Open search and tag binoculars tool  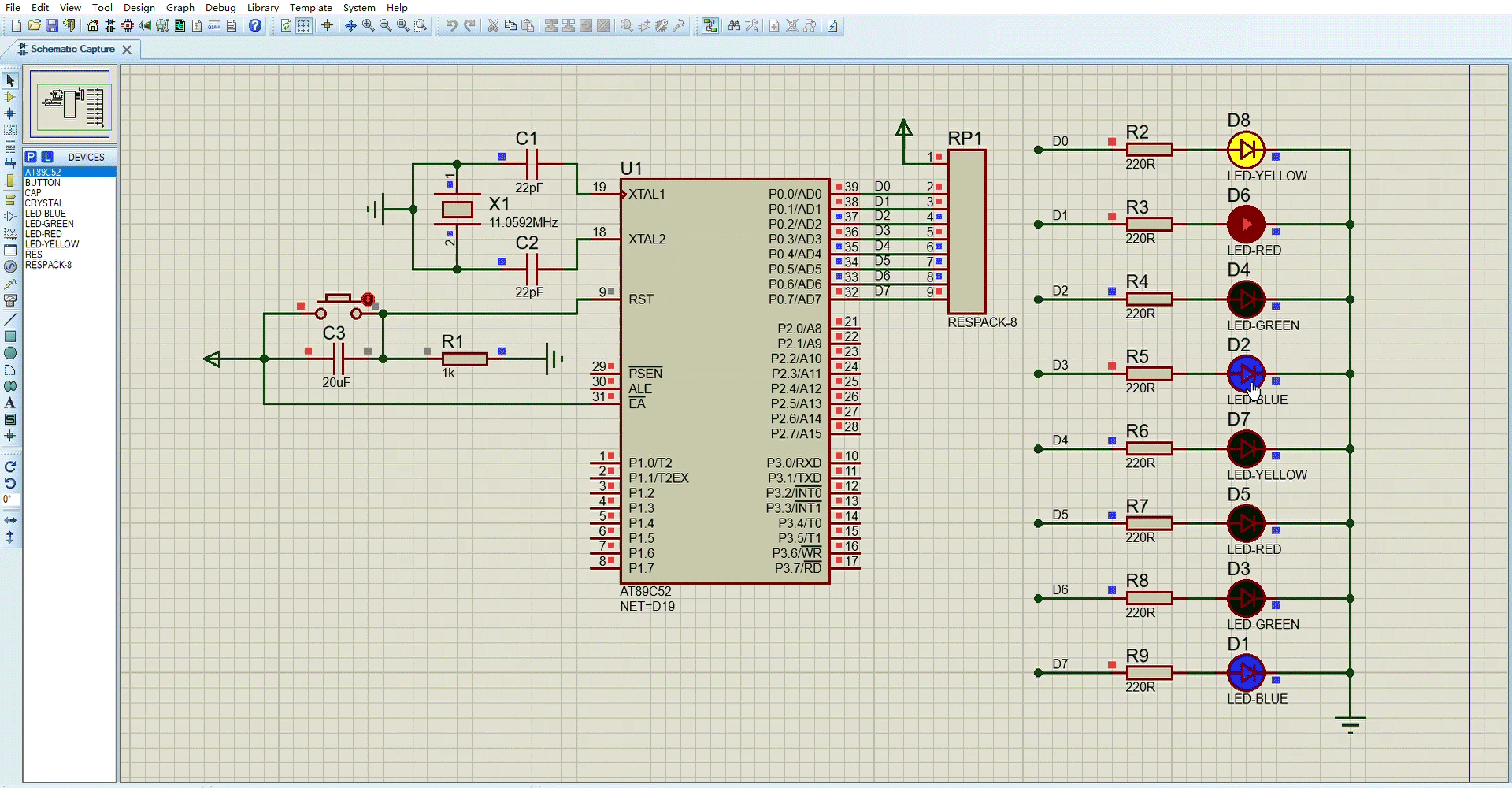coord(734,26)
